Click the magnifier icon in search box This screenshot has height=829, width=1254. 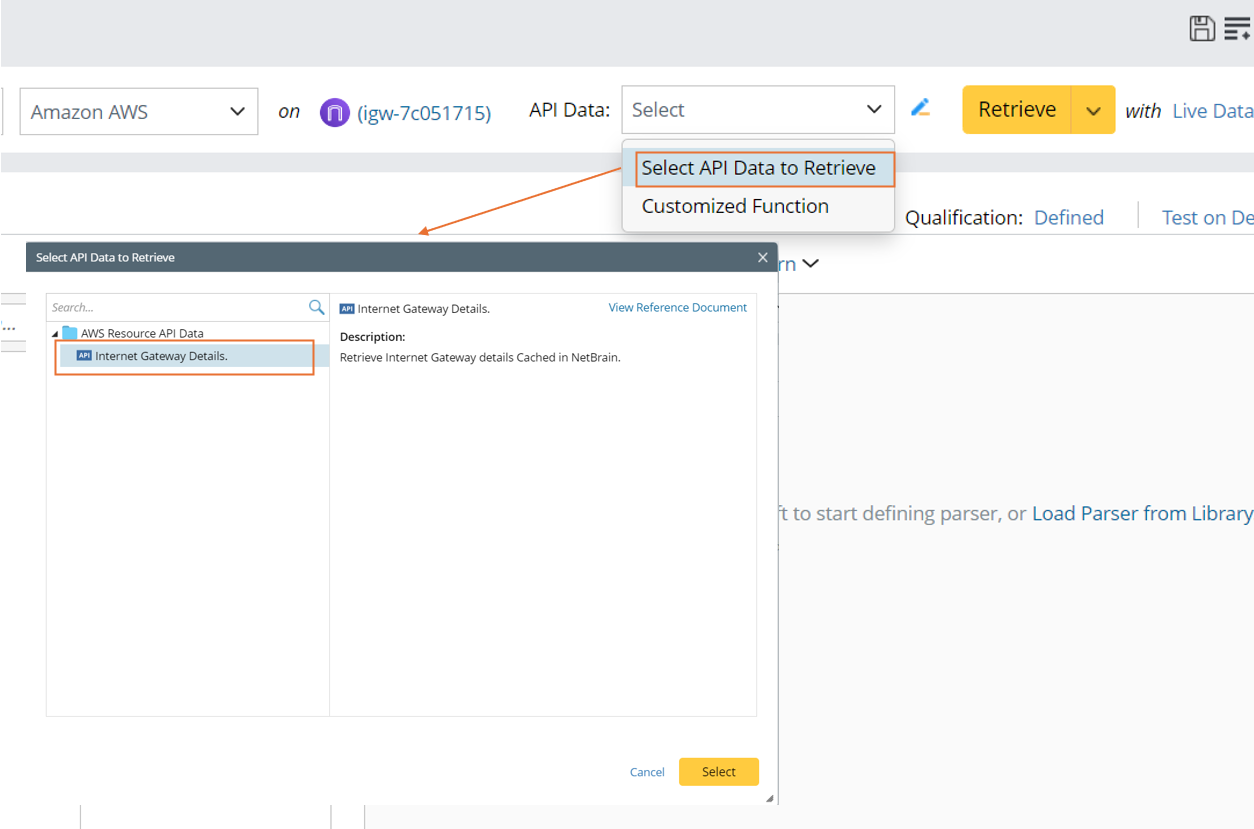pos(316,307)
